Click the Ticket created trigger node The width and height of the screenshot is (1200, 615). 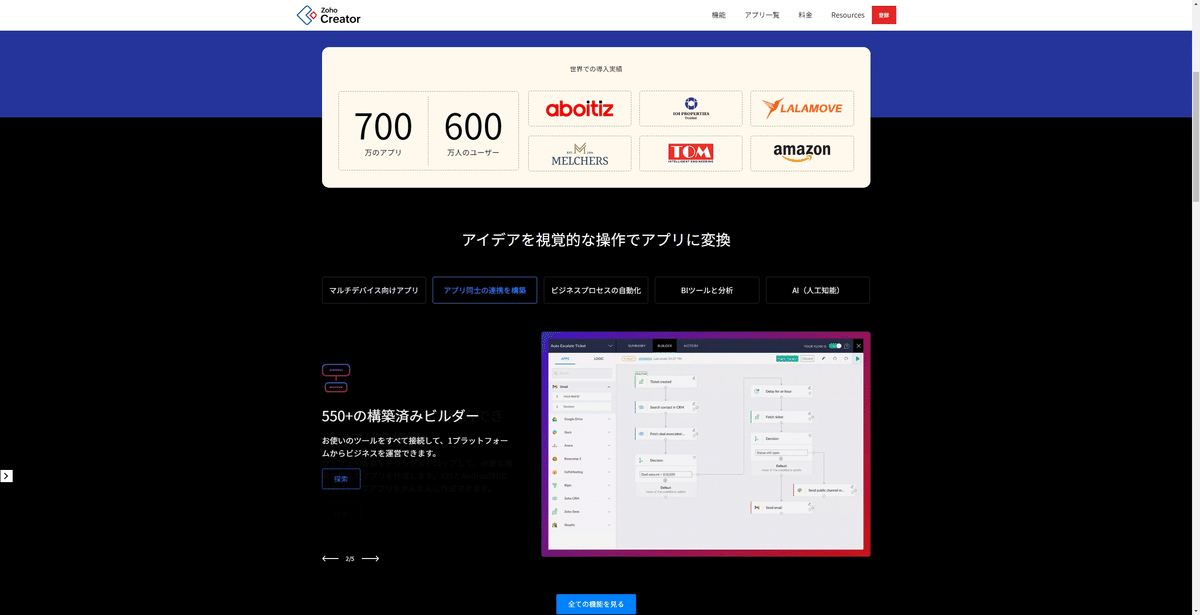pos(666,381)
